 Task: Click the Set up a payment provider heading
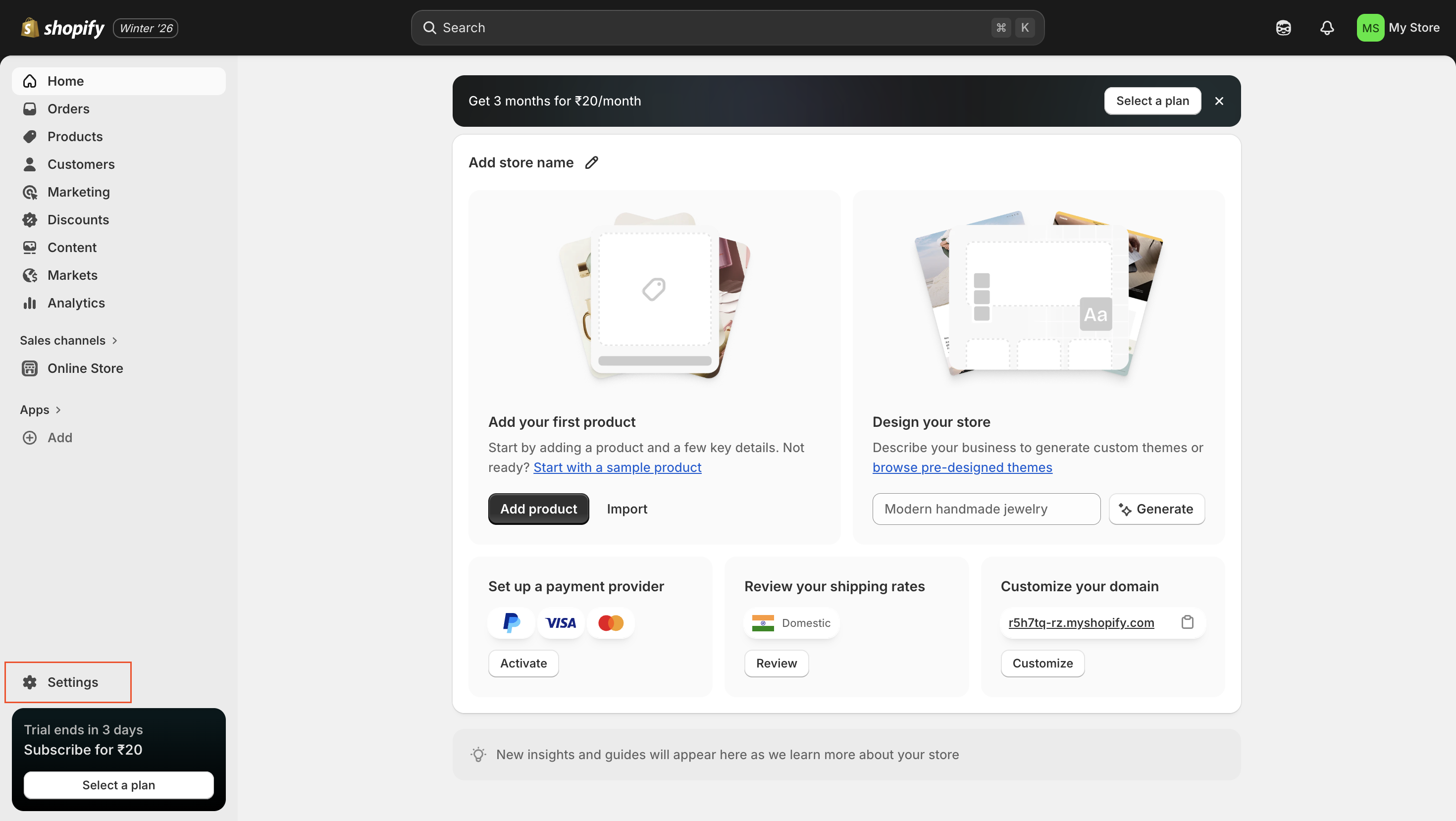[576, 586]
